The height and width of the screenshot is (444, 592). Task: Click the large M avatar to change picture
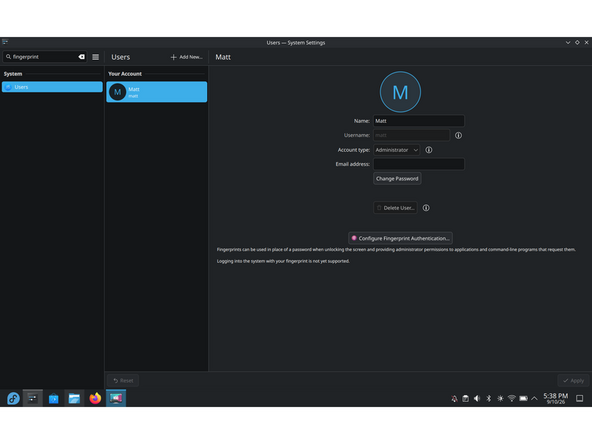point(400,92)
